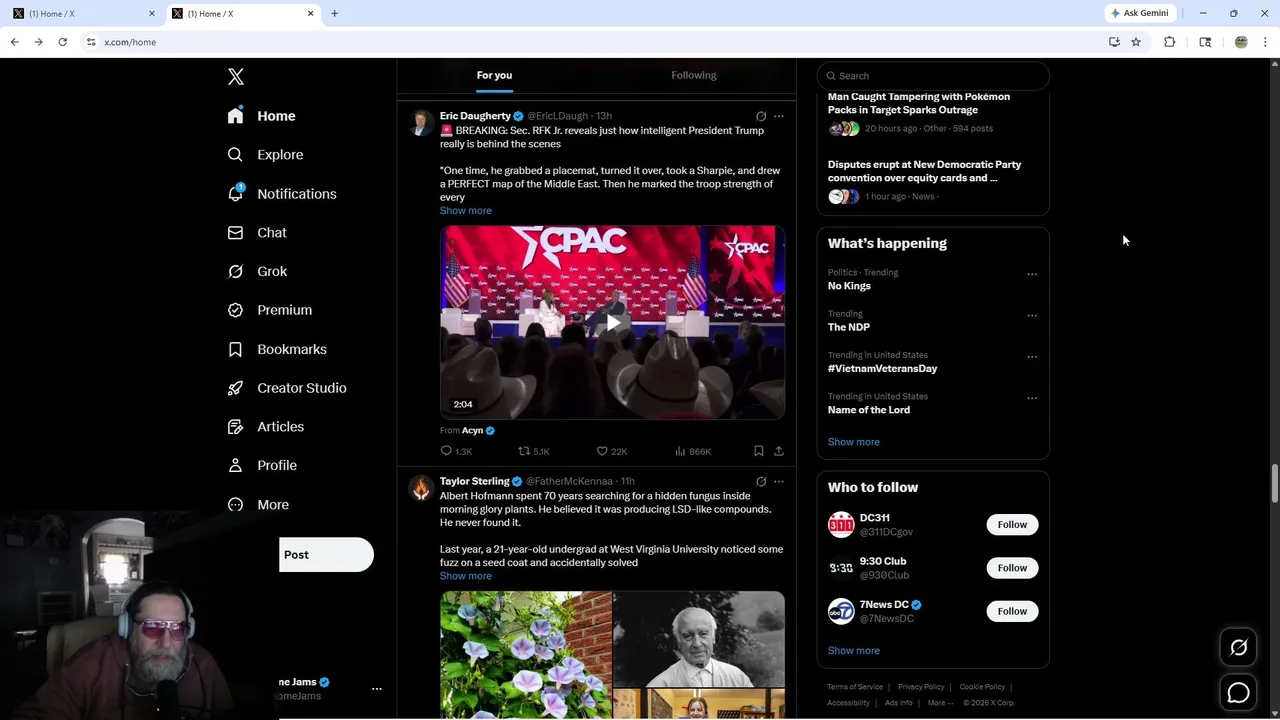Open the Chat envelope icon
Viewport: 1280px width, 720px height.
point(235,232)
